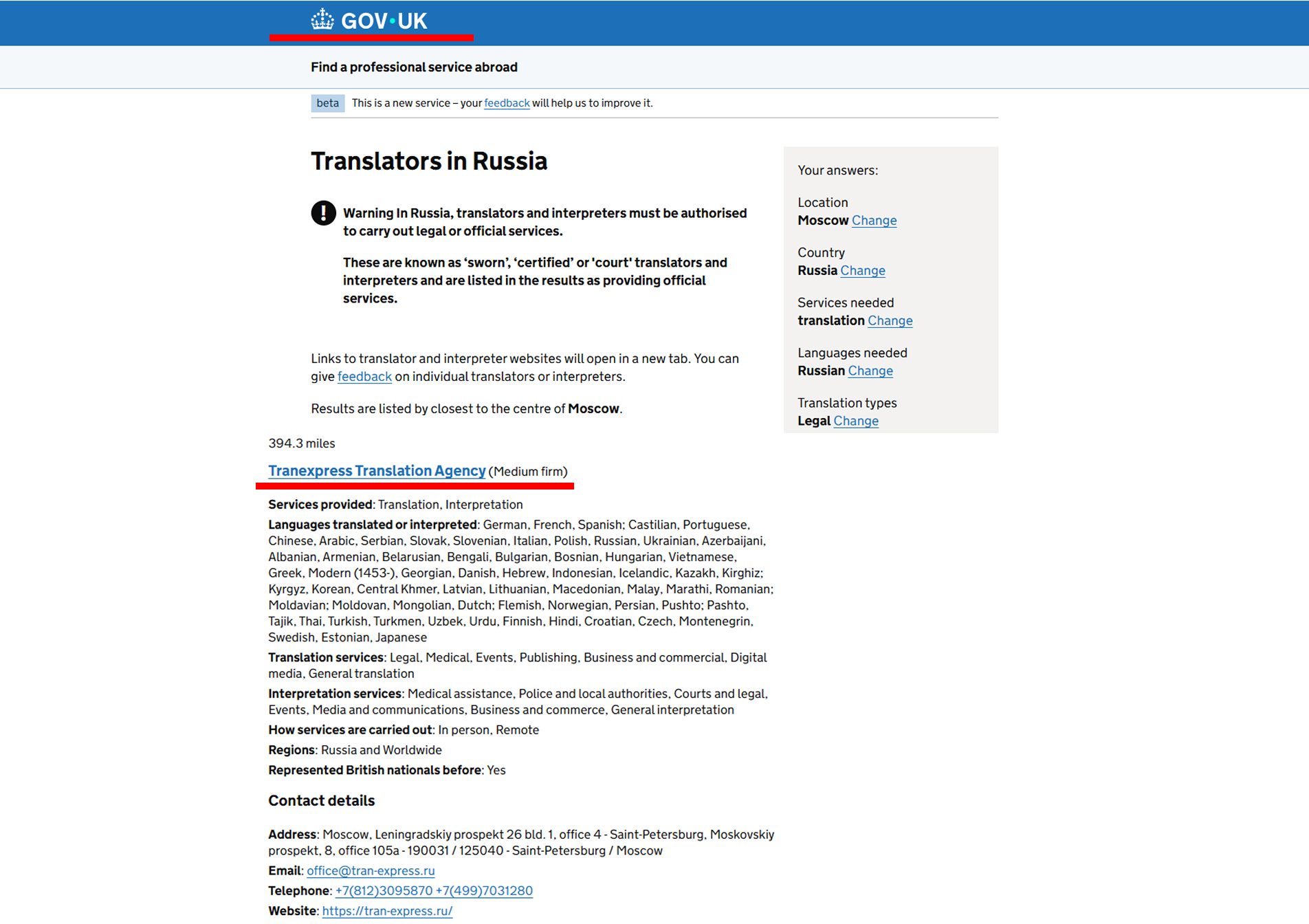The image size is (1309, 924).
Task: Click the beta phase tag
Action: (327, 103)
